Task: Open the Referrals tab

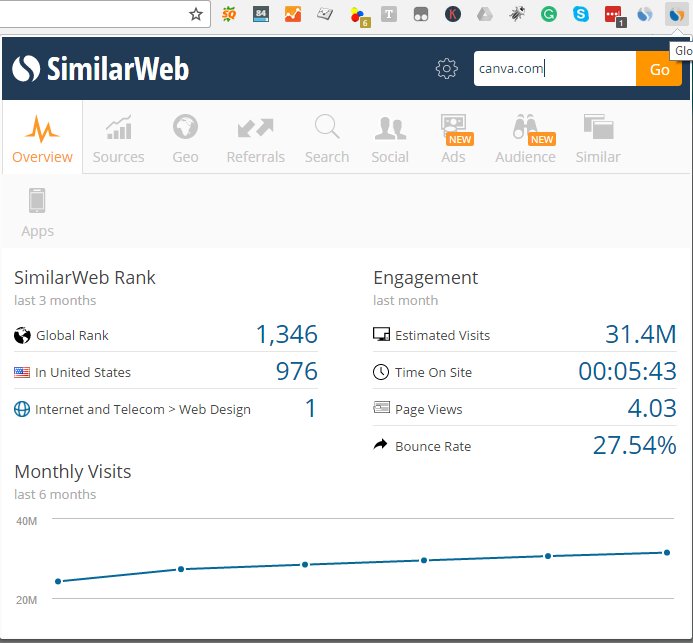Action: point(255,138)
